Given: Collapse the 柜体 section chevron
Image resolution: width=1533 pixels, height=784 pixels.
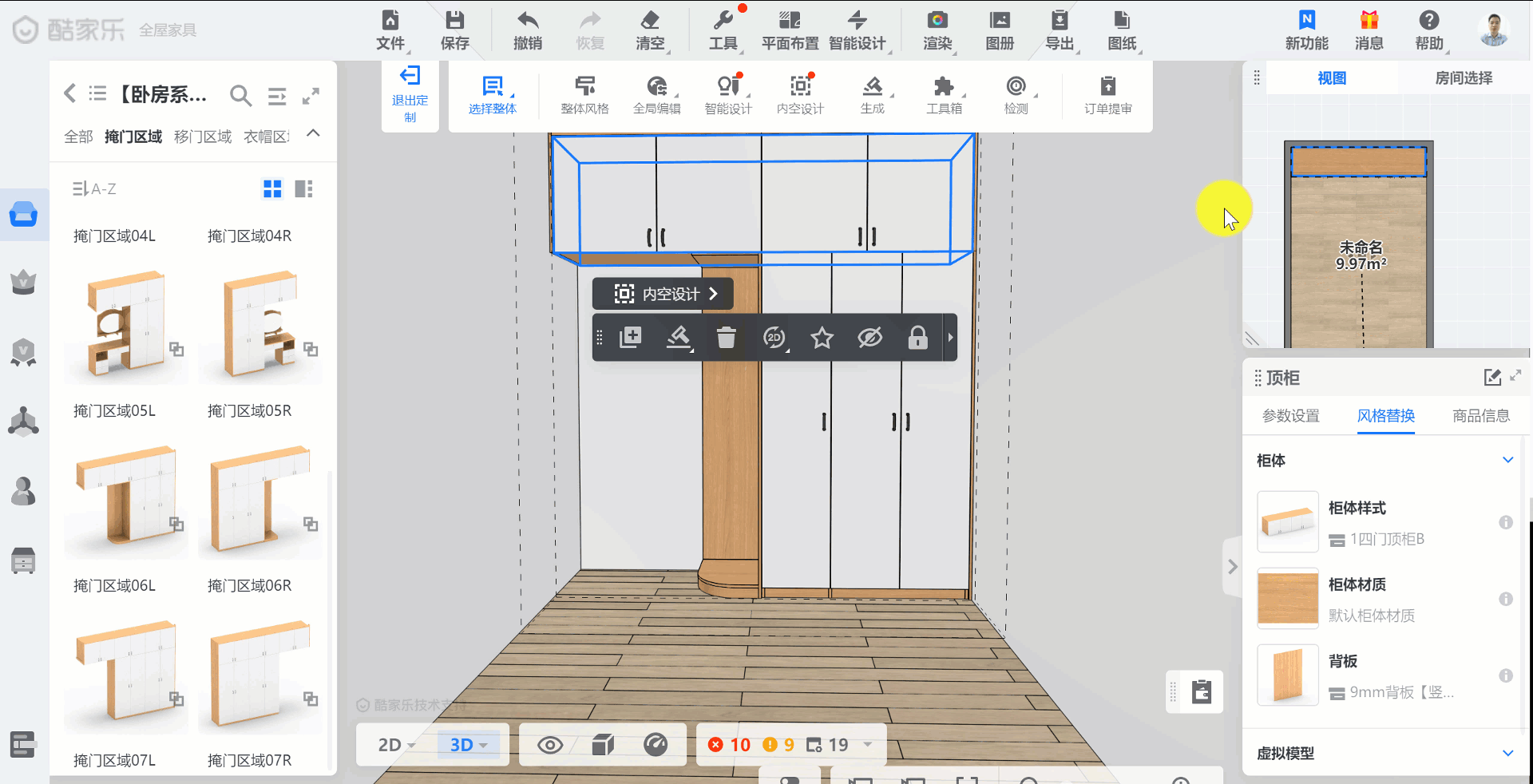Looking at the screenshot, I should tap(1507, 460).
